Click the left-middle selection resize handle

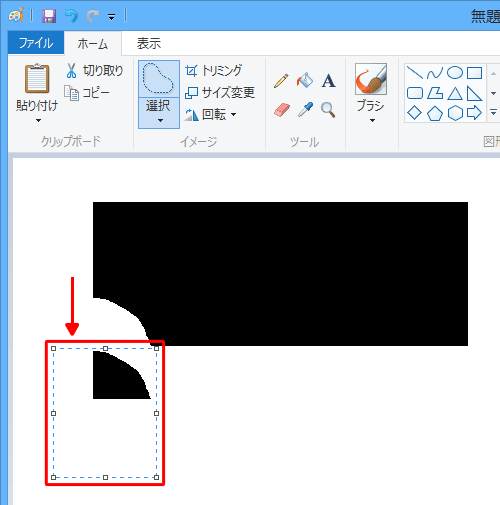(53, 413)
